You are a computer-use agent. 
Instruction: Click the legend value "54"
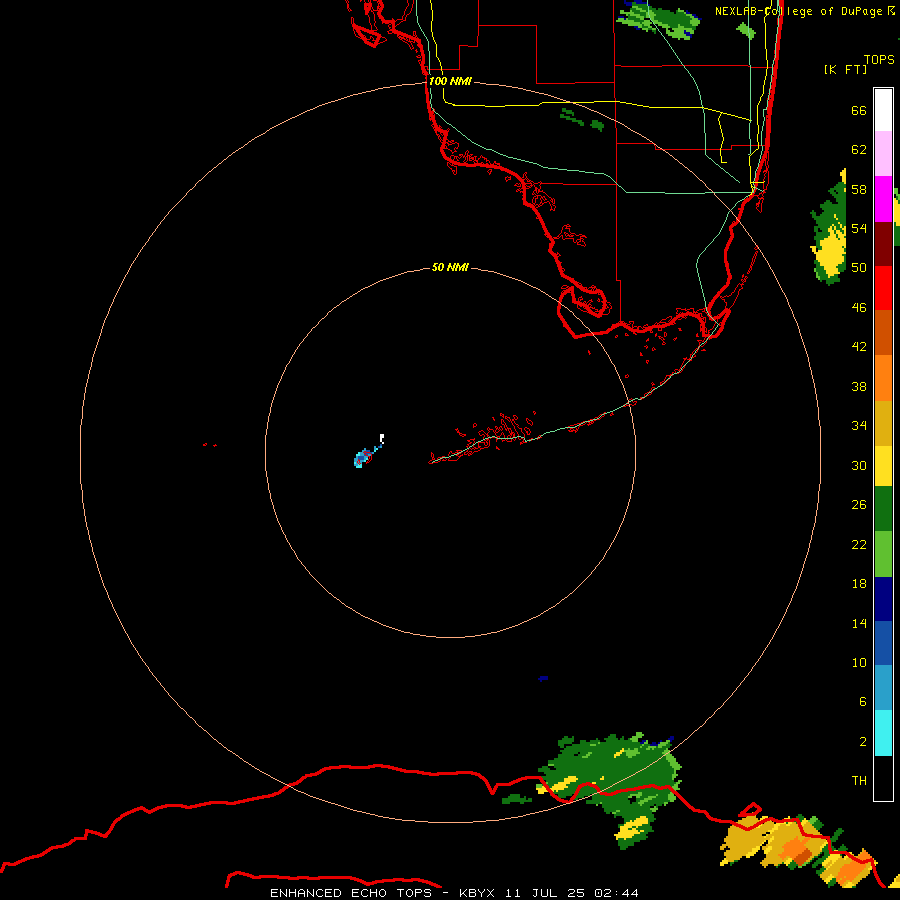[x=859, y=228]
